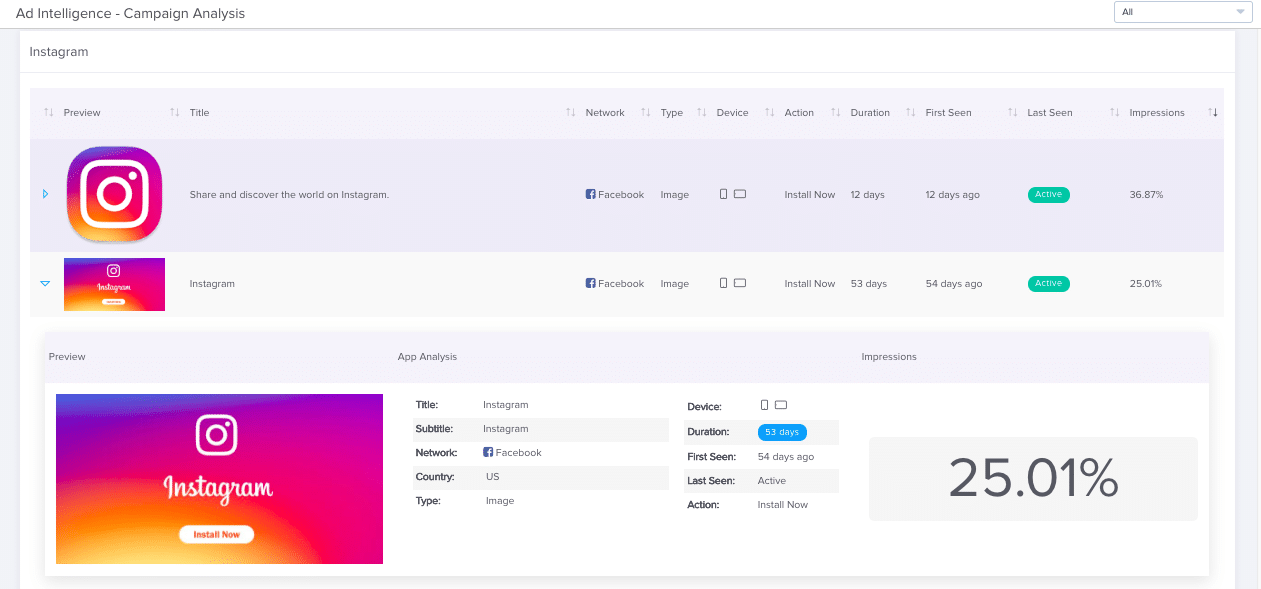Click Install Now button inside the ad preview
Viewport: 1261px width, 589px height.
(217, 535)
